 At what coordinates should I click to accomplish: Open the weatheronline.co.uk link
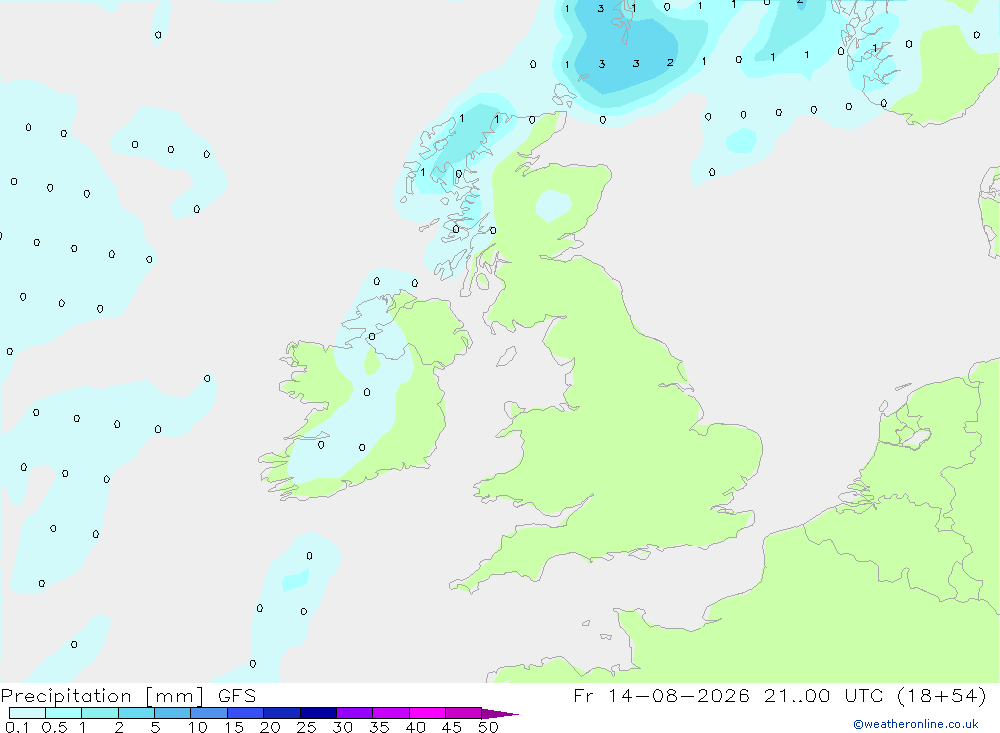pyautogui.click(x=916, y=724)
